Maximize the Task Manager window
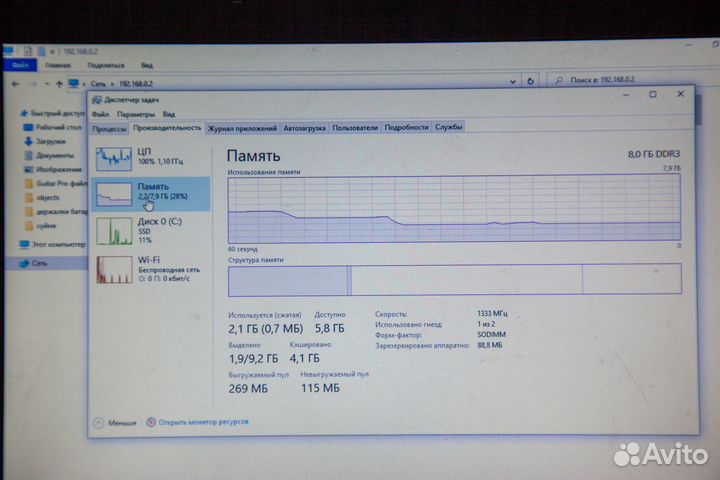Viewport: 720px width, 480px height. 652,94
